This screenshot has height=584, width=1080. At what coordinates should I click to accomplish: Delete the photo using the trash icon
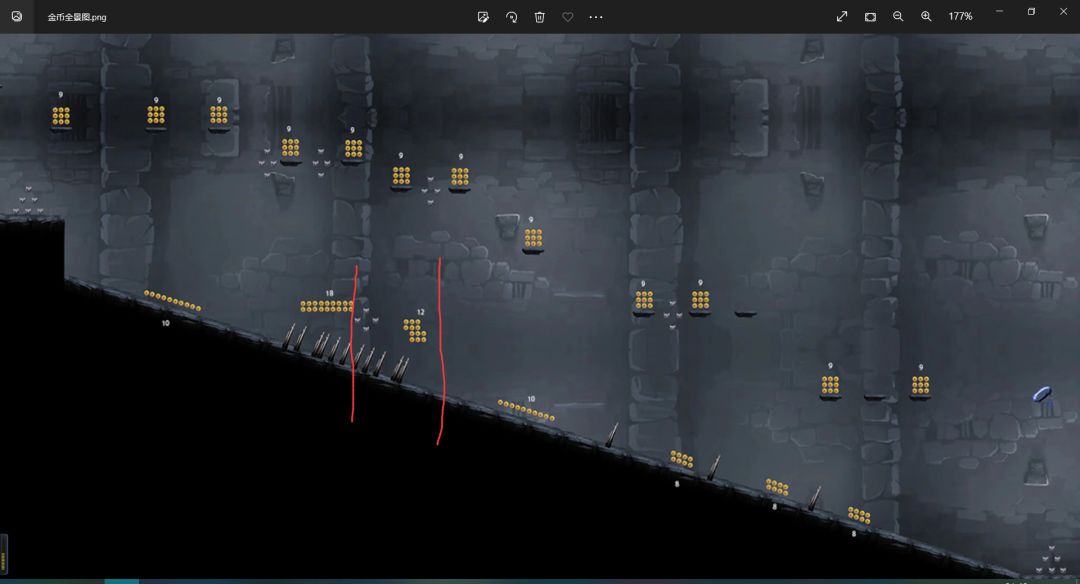coord(539,17)
